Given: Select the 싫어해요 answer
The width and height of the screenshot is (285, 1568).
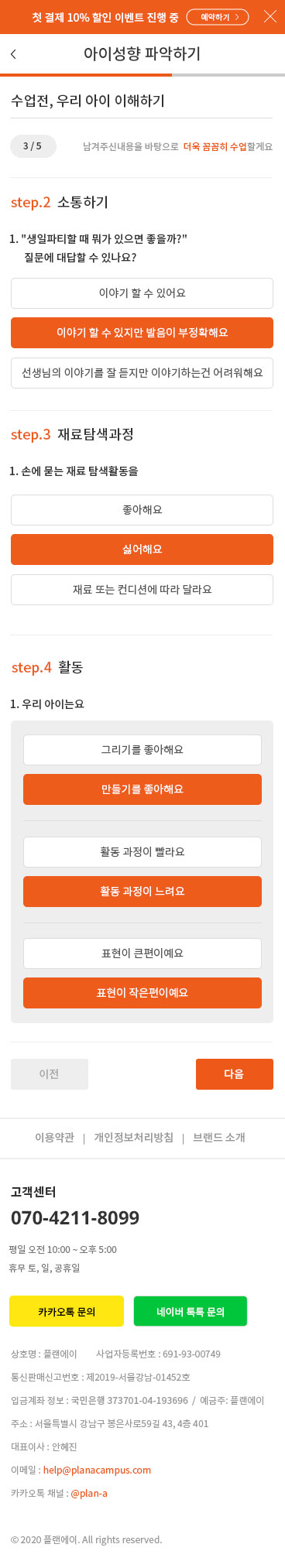Looking at the screenshot, I should [142, 549].
